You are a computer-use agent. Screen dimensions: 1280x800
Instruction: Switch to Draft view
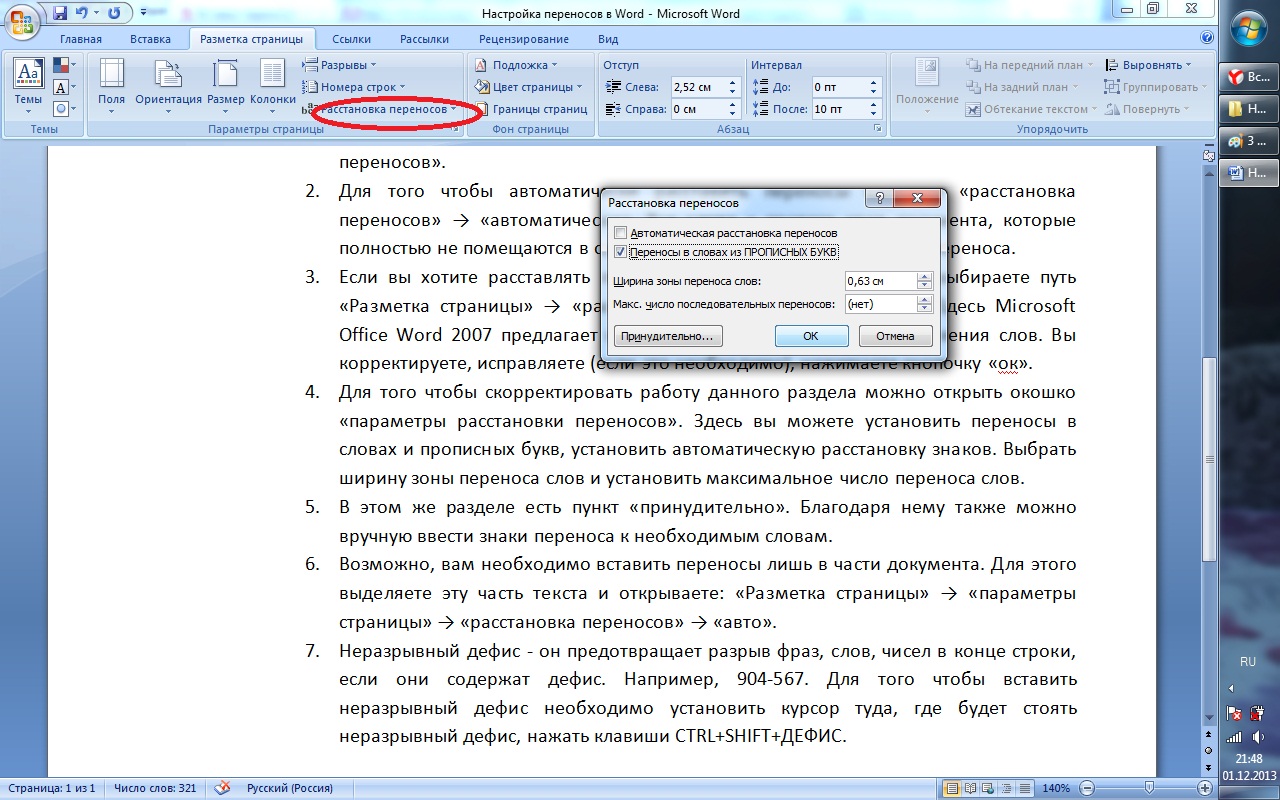1026,789
